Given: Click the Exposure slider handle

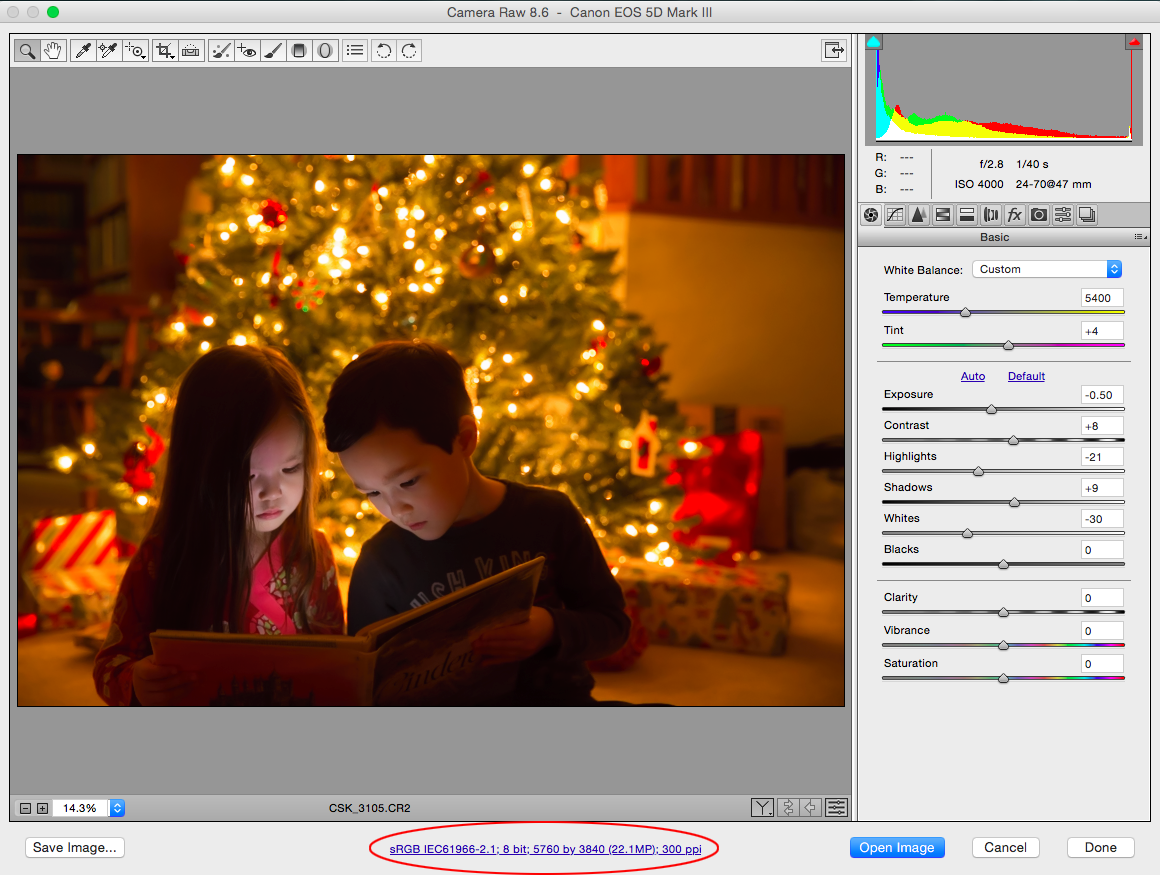Looking at the screenshot, I should 991,409.
